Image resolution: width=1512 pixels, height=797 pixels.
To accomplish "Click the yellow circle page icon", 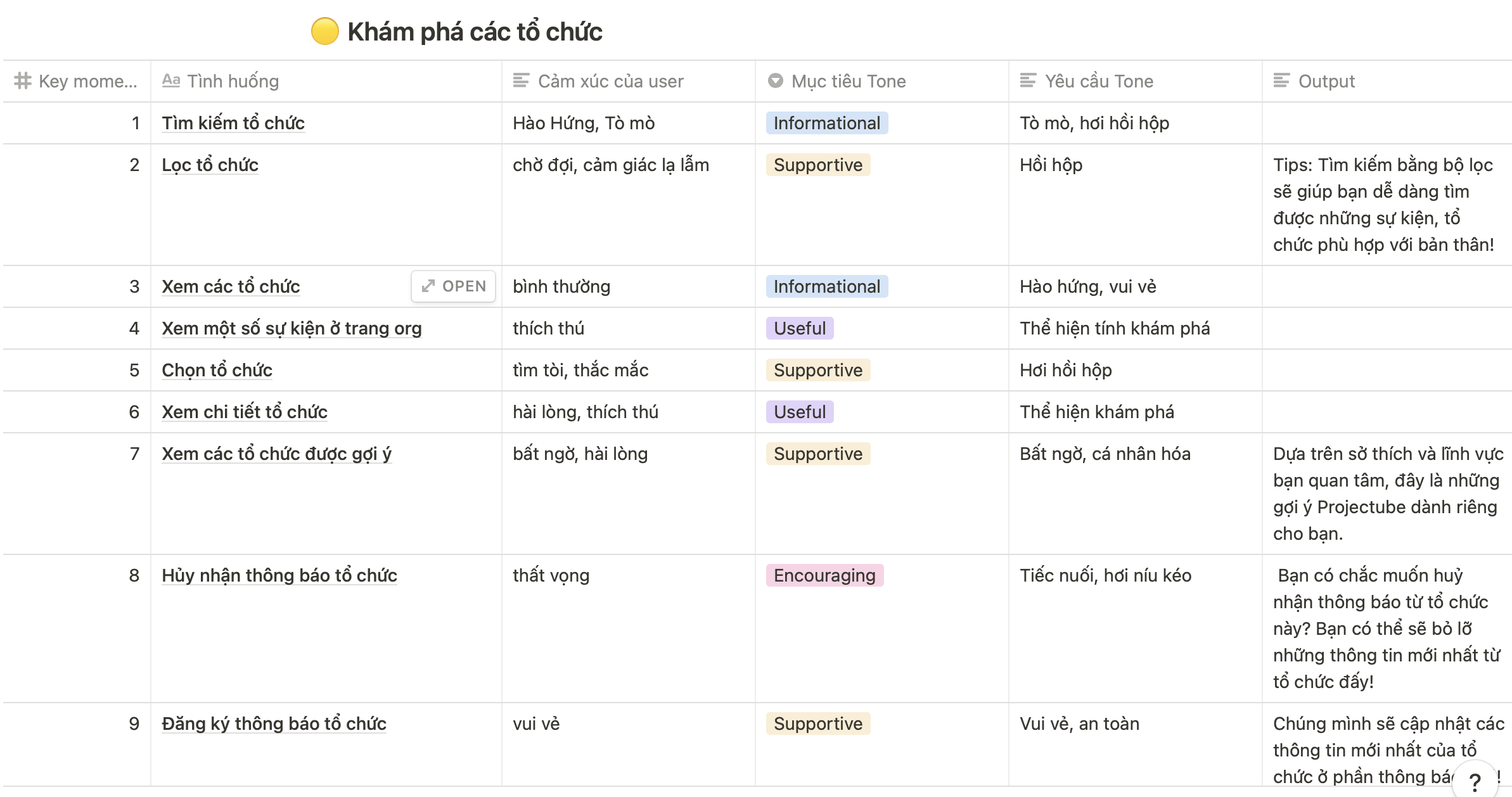I will pos(324,32).
